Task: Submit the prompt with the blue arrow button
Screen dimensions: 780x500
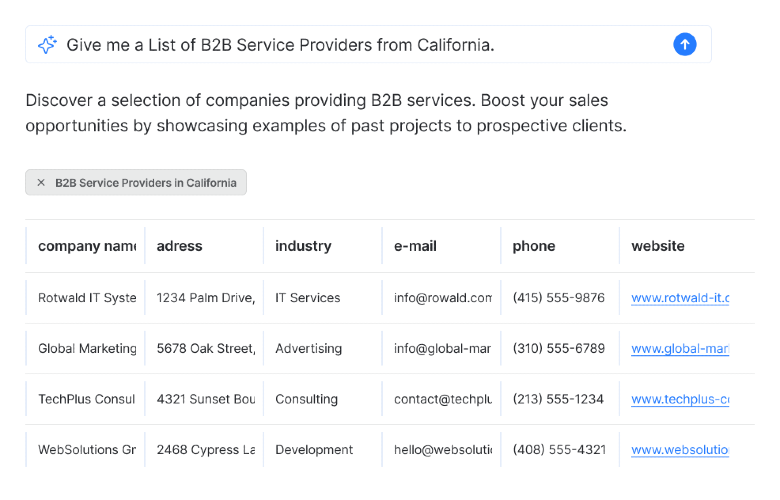Action: 684,44
